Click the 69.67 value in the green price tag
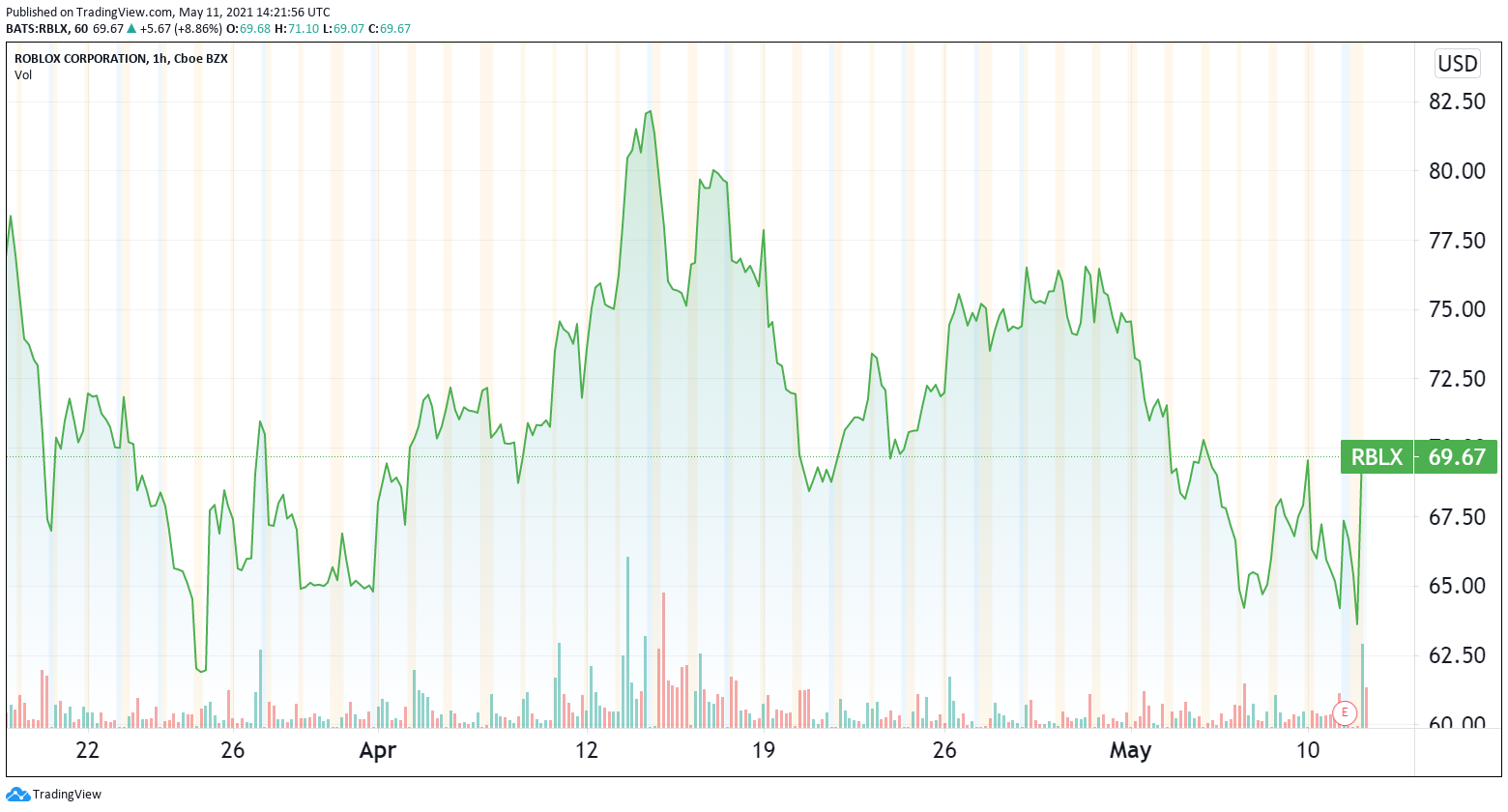Viewport: 1508px width, 812px height. pos(1457,456)
